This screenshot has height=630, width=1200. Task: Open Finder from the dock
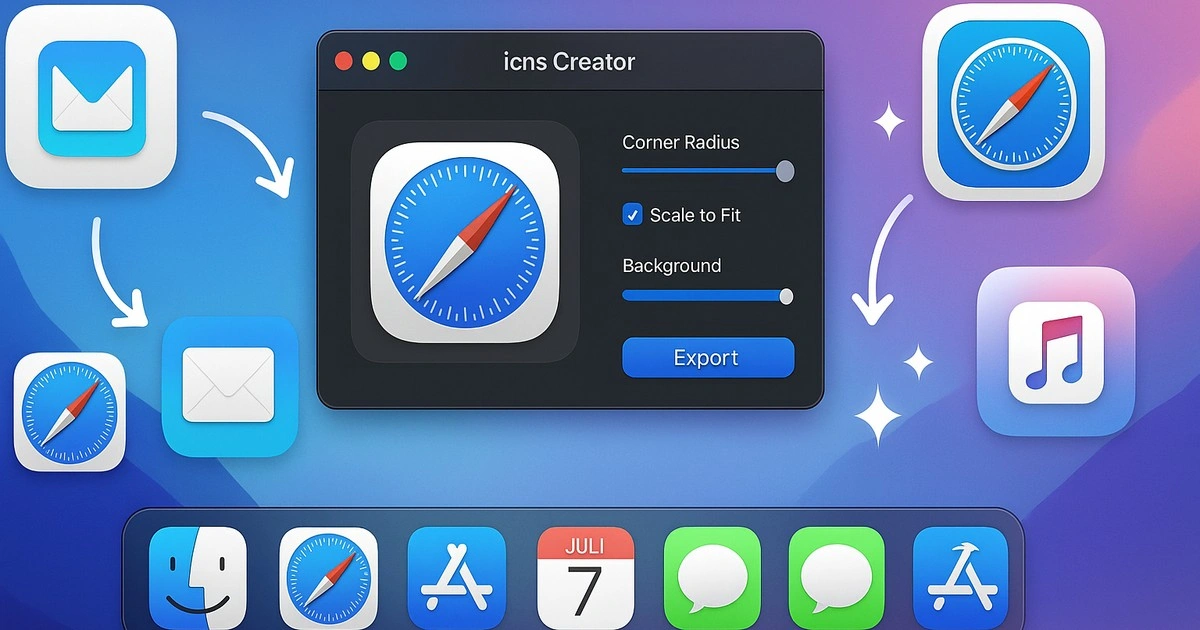(x=198, y=578)
